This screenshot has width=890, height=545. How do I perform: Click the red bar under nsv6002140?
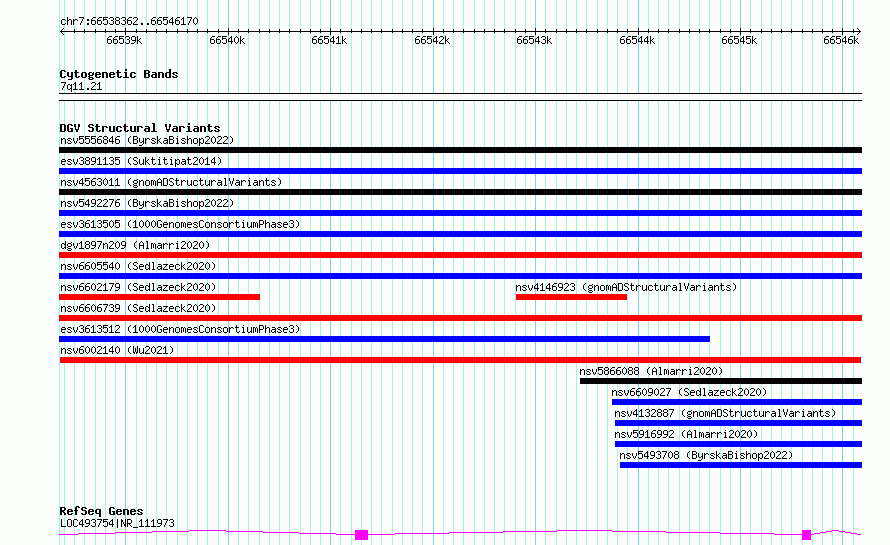pyautogui.click(x=460, y=360)
